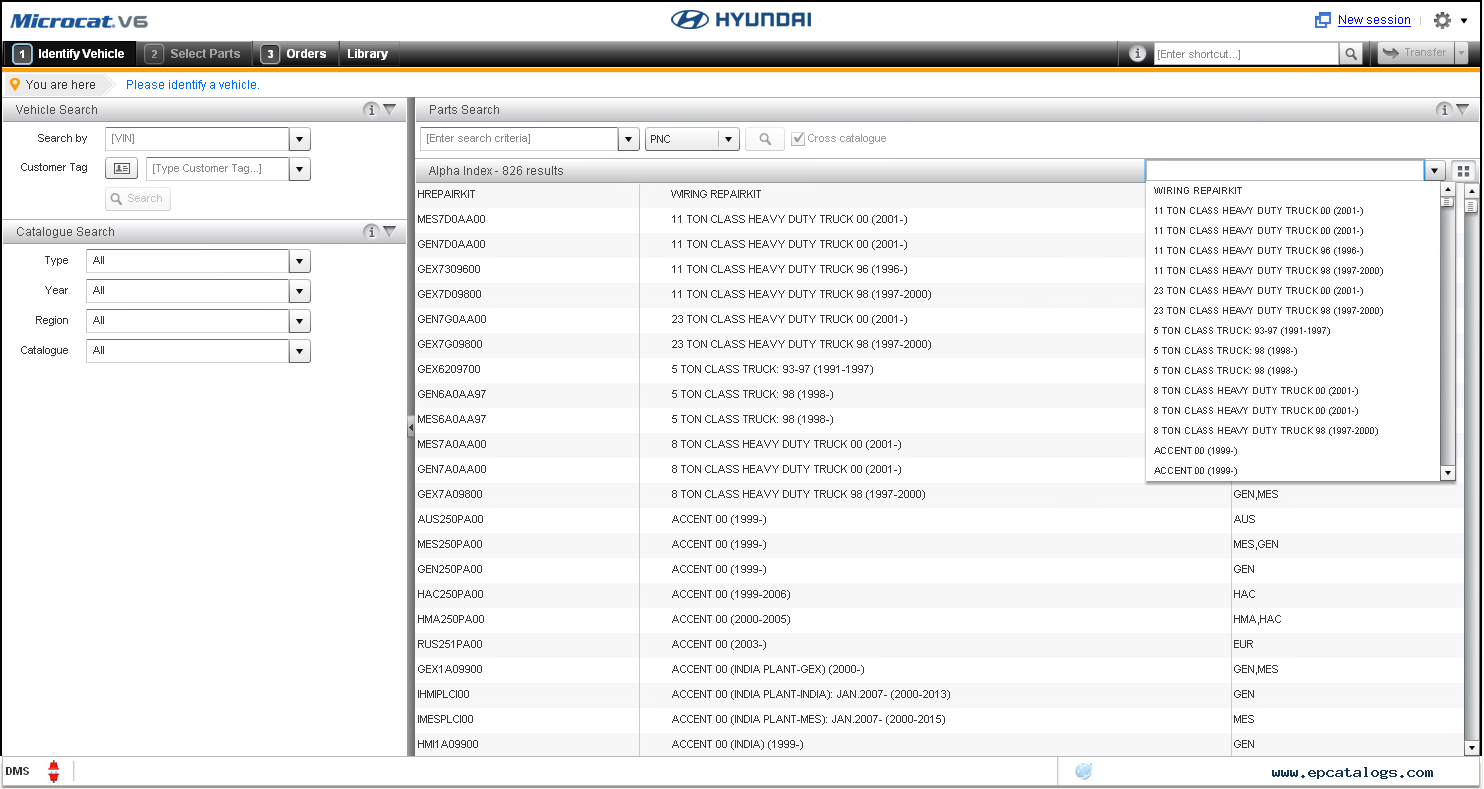Screen dimensions: 1484x789
Task: Collapse the Vehicle Search panel
Action: tap(390, 110)
